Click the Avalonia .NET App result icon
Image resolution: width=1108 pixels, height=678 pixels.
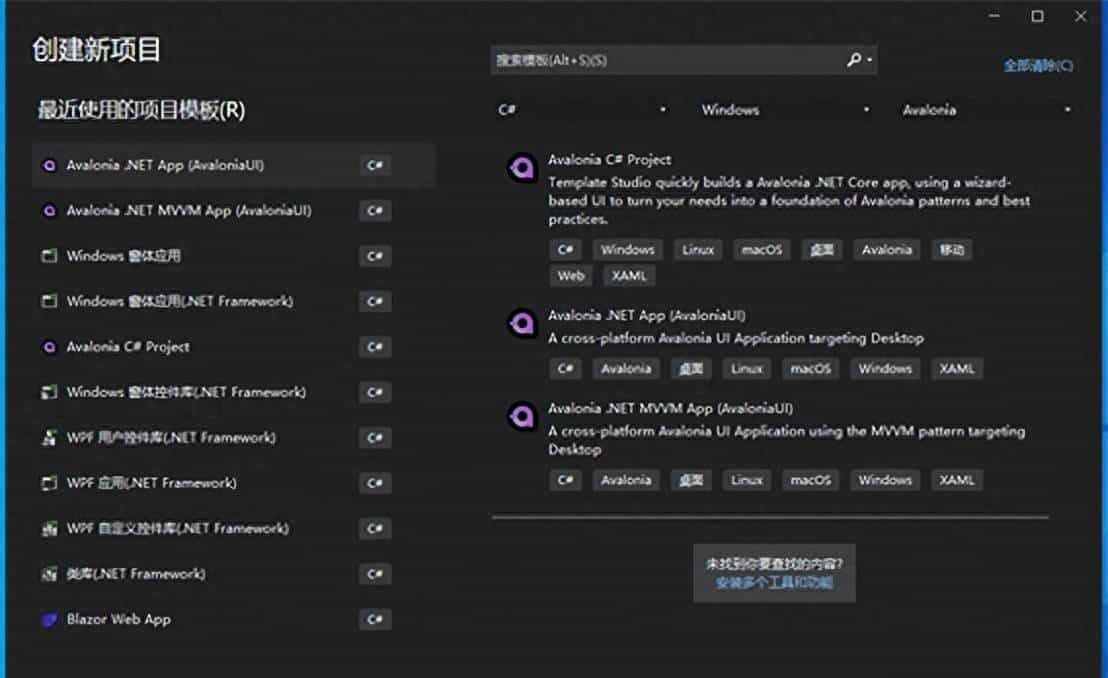click(522, 324)
